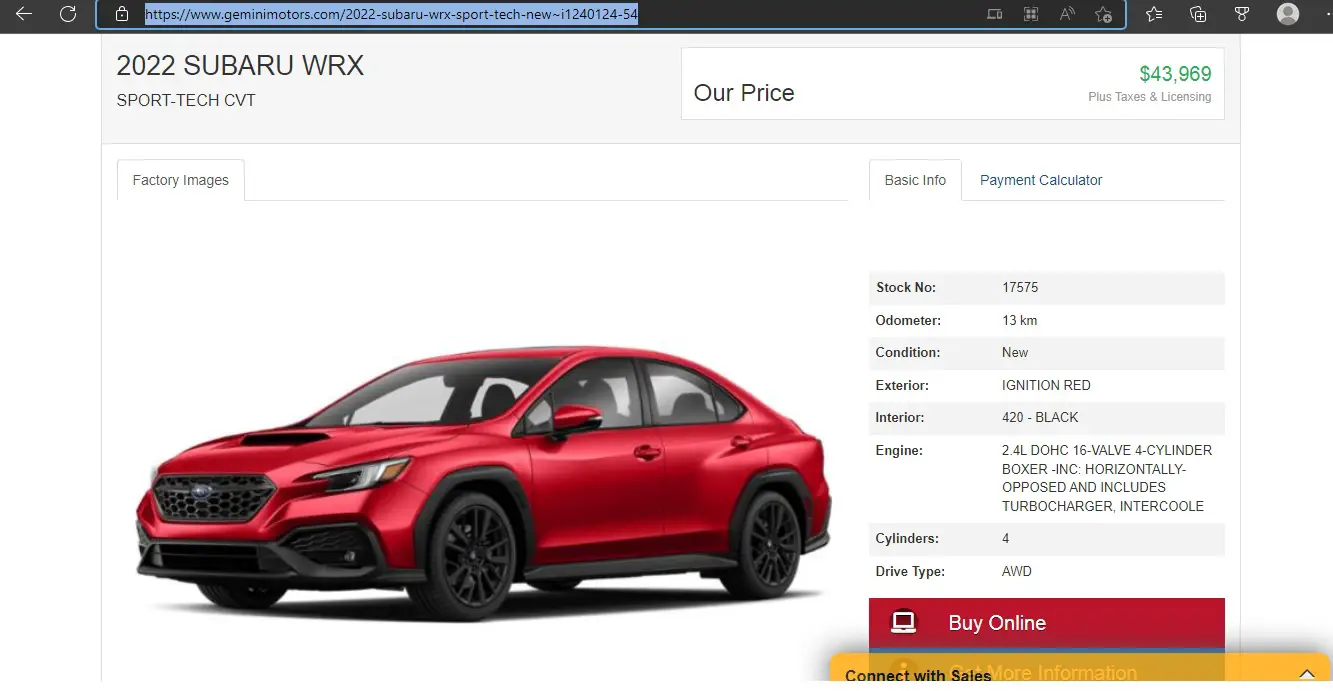Click the laptop icon on Buy Online
1333x691 pixels.
coord(904,623)
